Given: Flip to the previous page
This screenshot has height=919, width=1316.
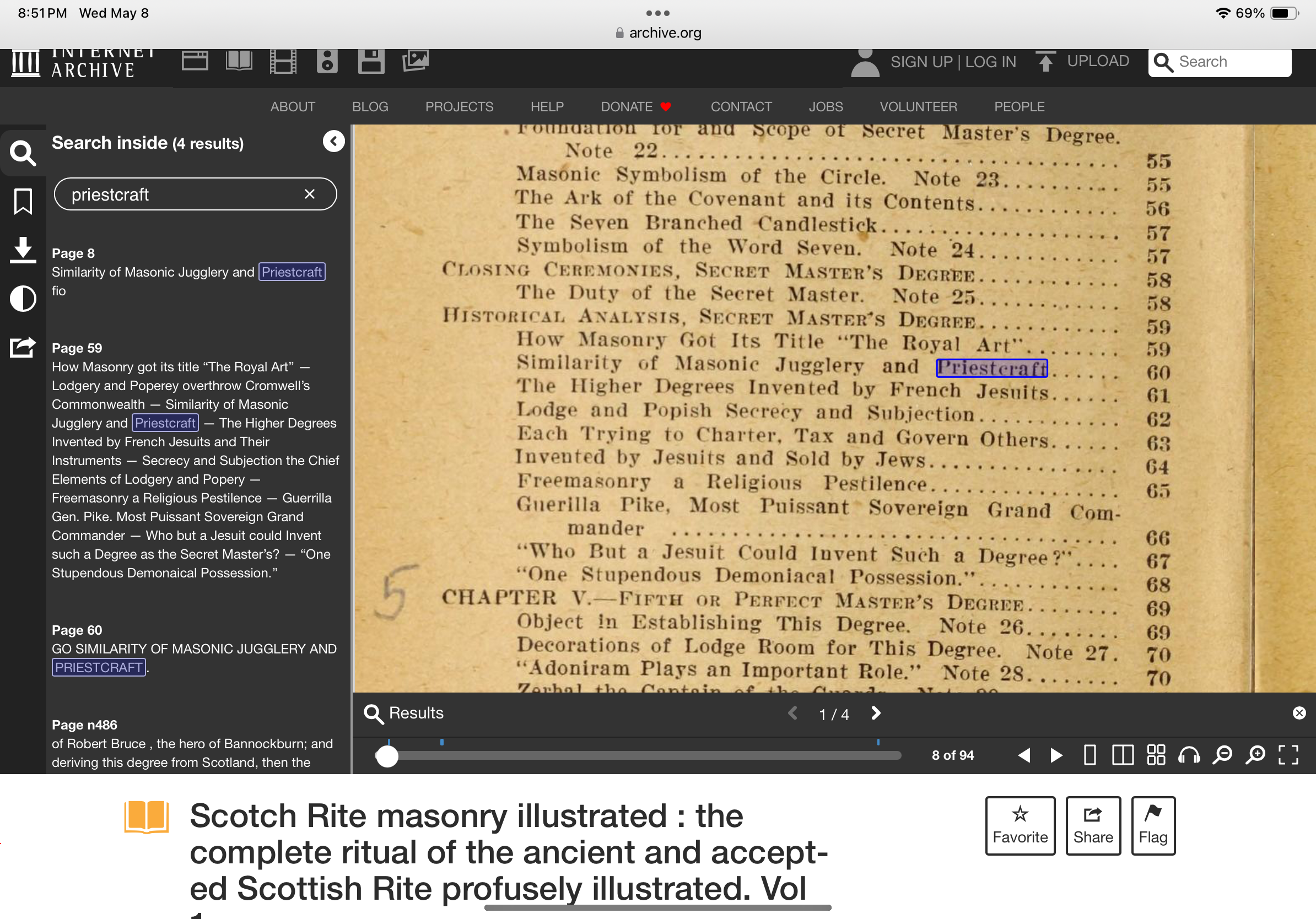Looking at the screenshot, I should coord(1024,755).
